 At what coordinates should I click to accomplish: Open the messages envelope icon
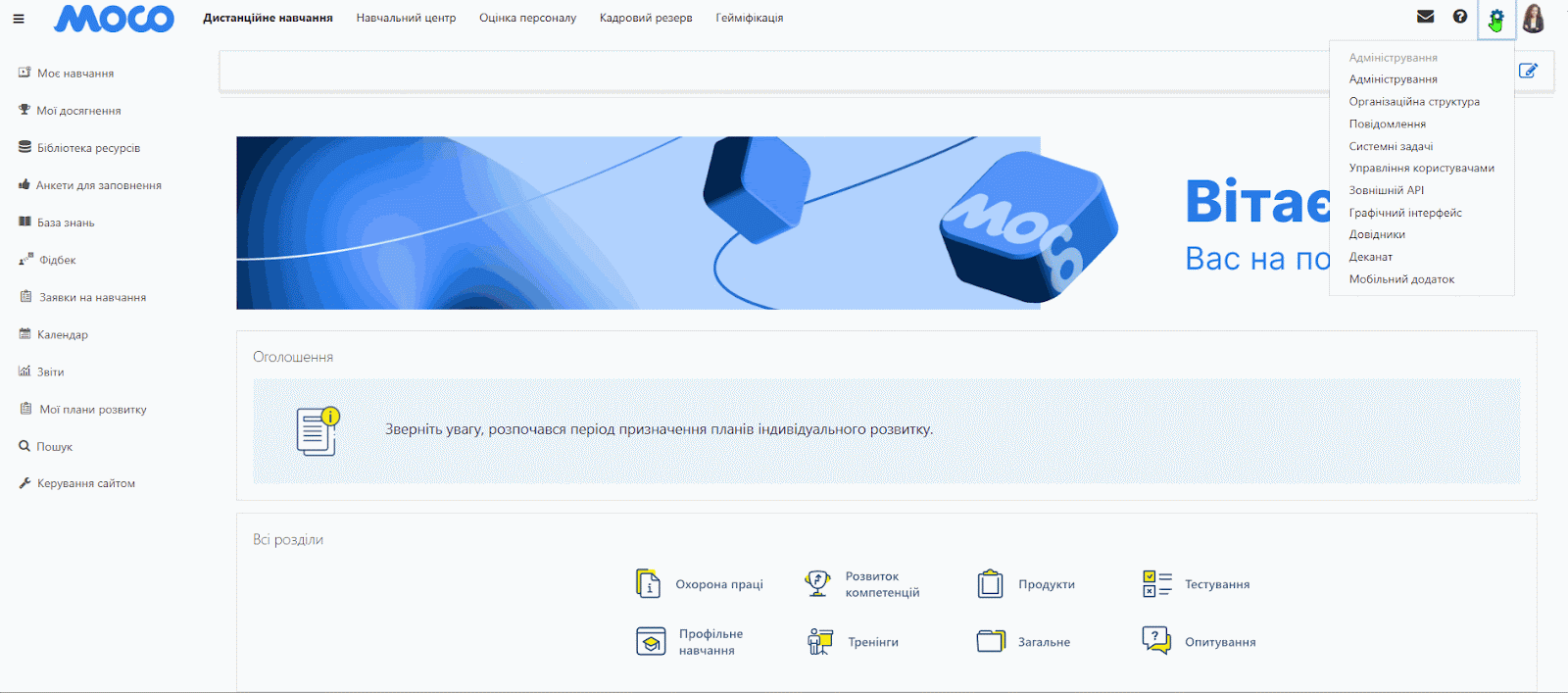click(1426, 17)
